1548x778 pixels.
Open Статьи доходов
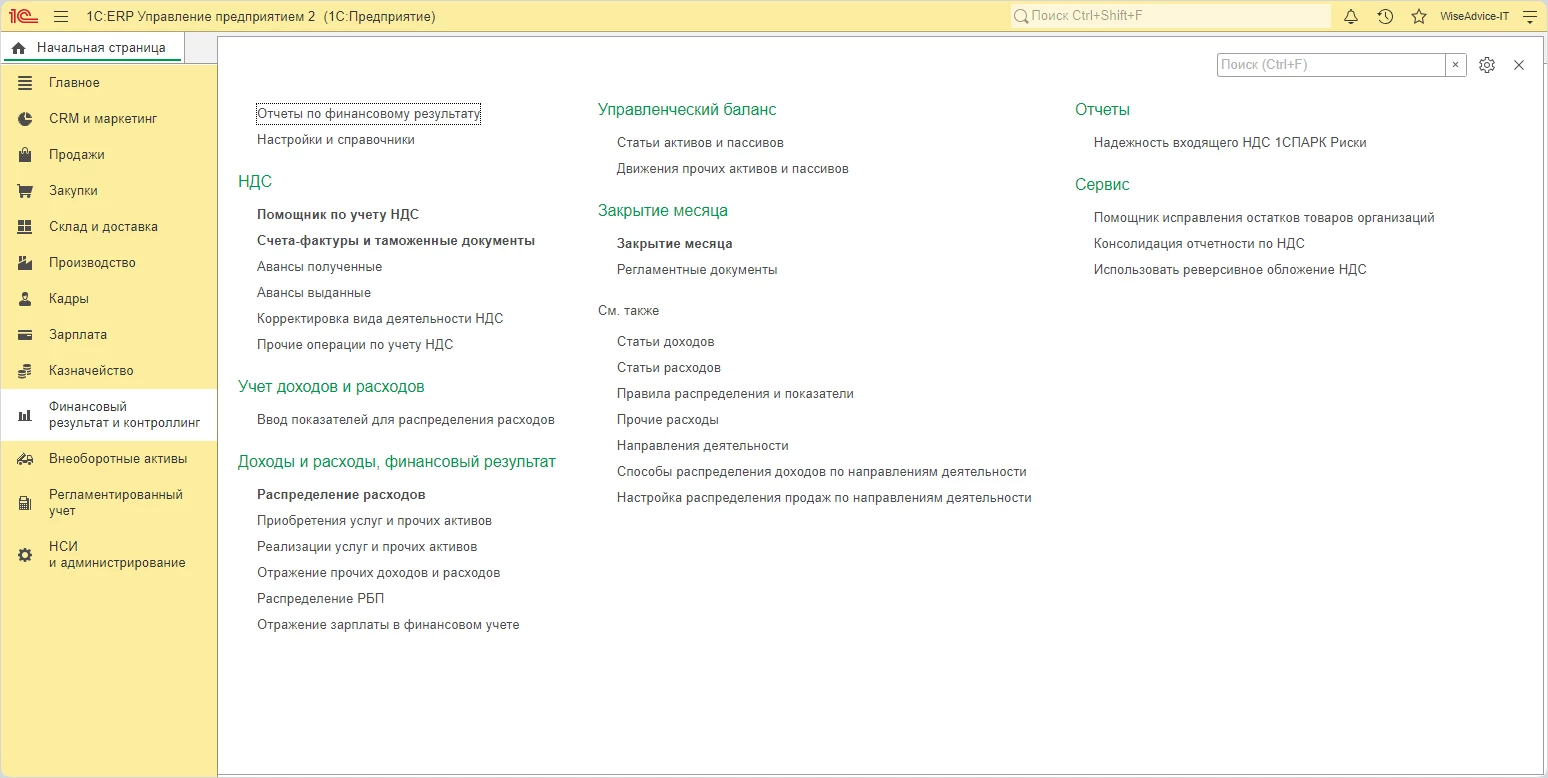click(x=666, y=342)
